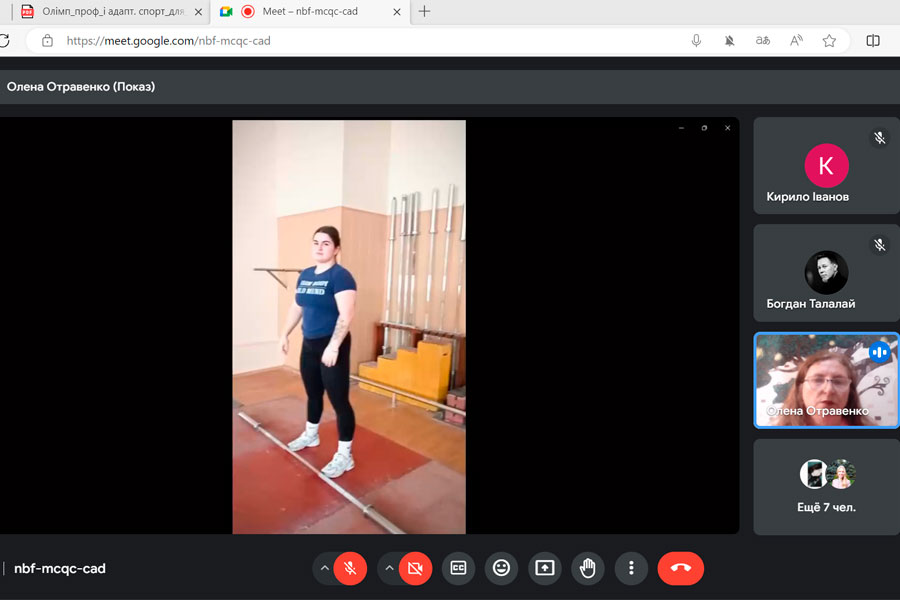
Task: Click Богдан Талалай's muted mic indicator
Action: (x=879, y=245)
